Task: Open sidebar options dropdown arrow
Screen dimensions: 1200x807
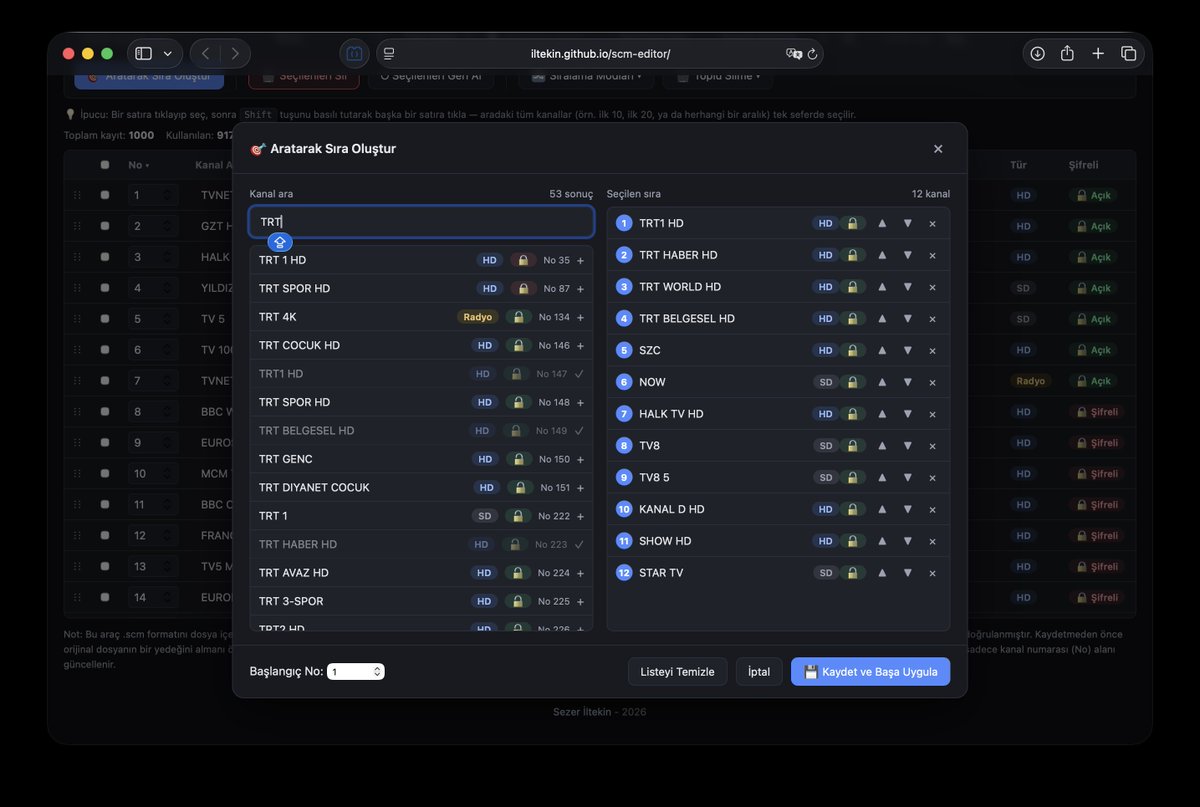Action: click(x=167, y=53)
